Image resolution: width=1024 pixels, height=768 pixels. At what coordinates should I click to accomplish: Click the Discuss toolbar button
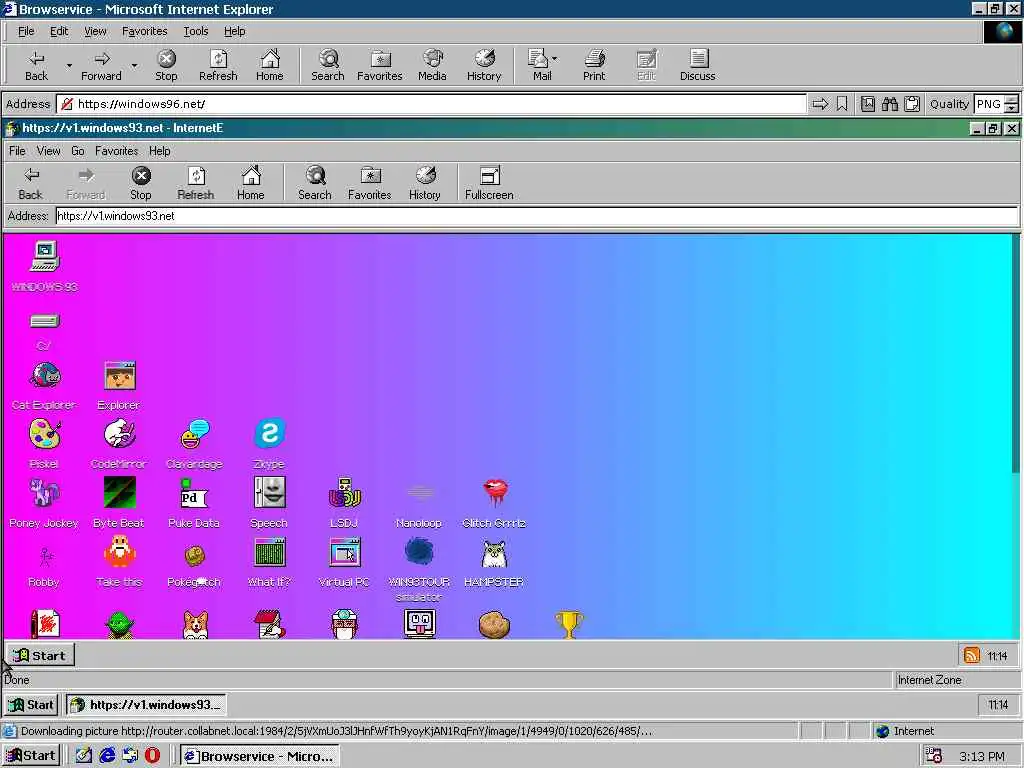pos(697,65)
